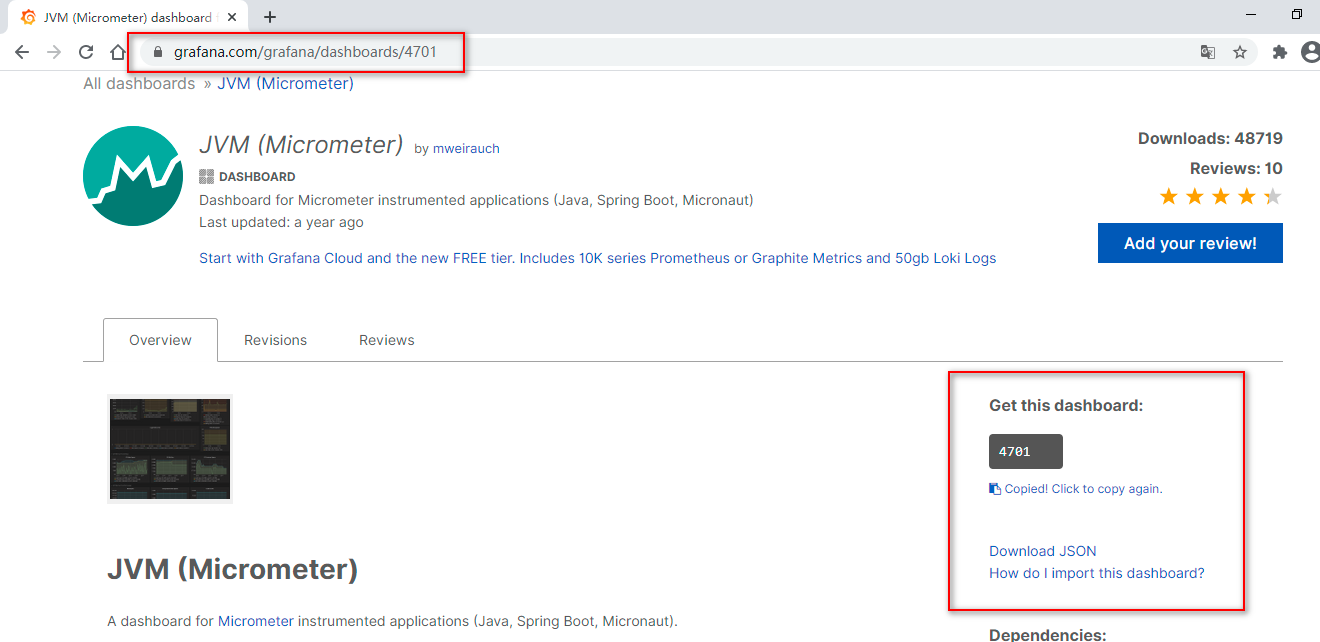Click the fifth rating star

pyautogui.click(x=1272, y=196)
